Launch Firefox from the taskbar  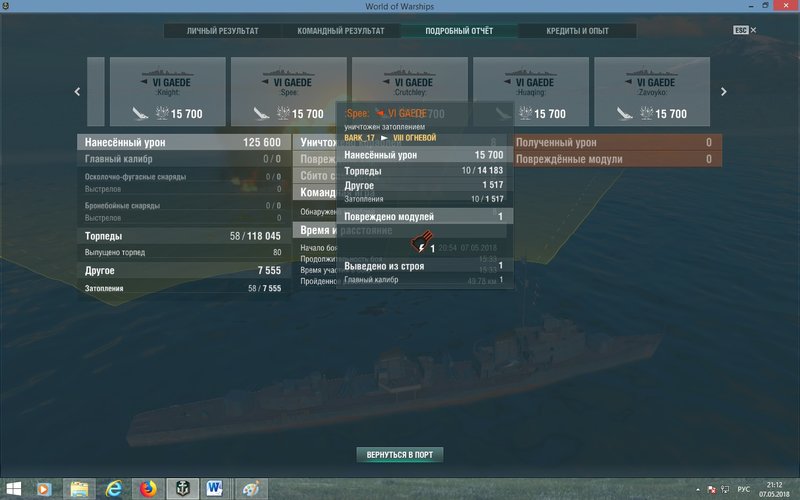pos(148,489)
